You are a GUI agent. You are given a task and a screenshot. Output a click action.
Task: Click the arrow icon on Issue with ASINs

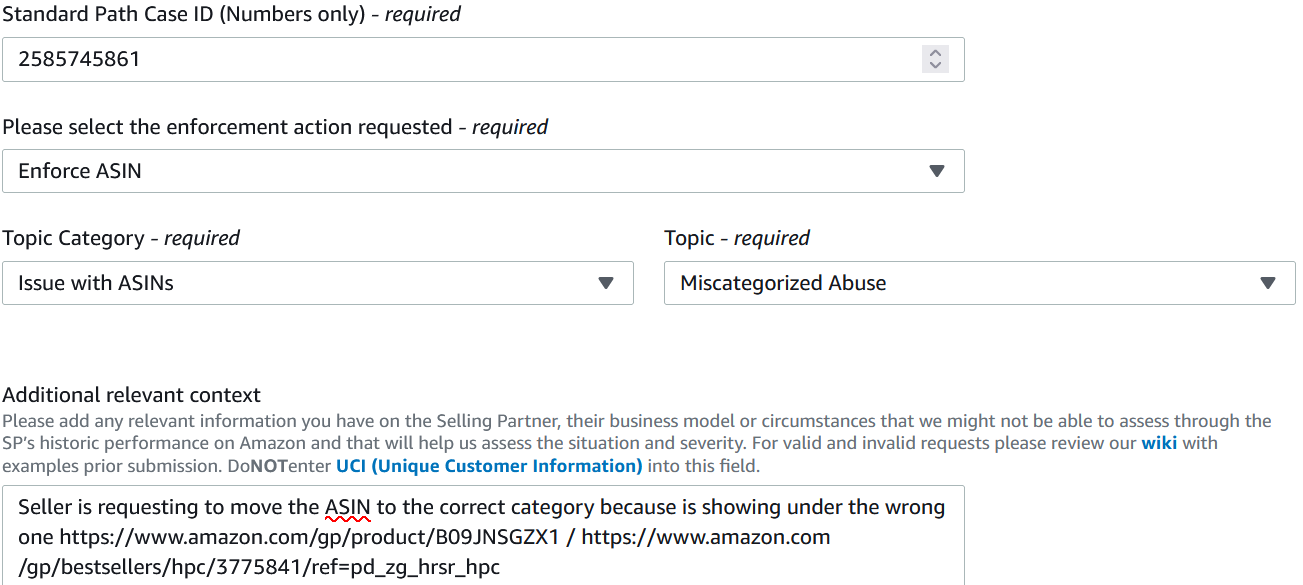coord(606,283)
